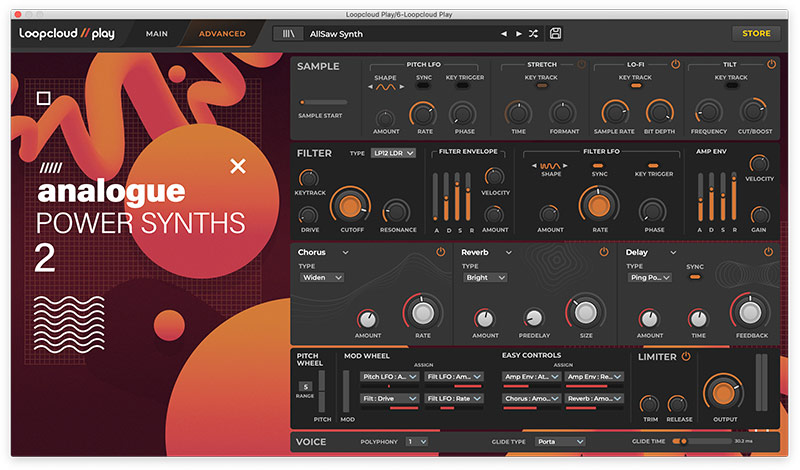This screenshot has height=470, width=800.
Task: Open the Reverb effect selector dropdown
Action: coord(487,252)
